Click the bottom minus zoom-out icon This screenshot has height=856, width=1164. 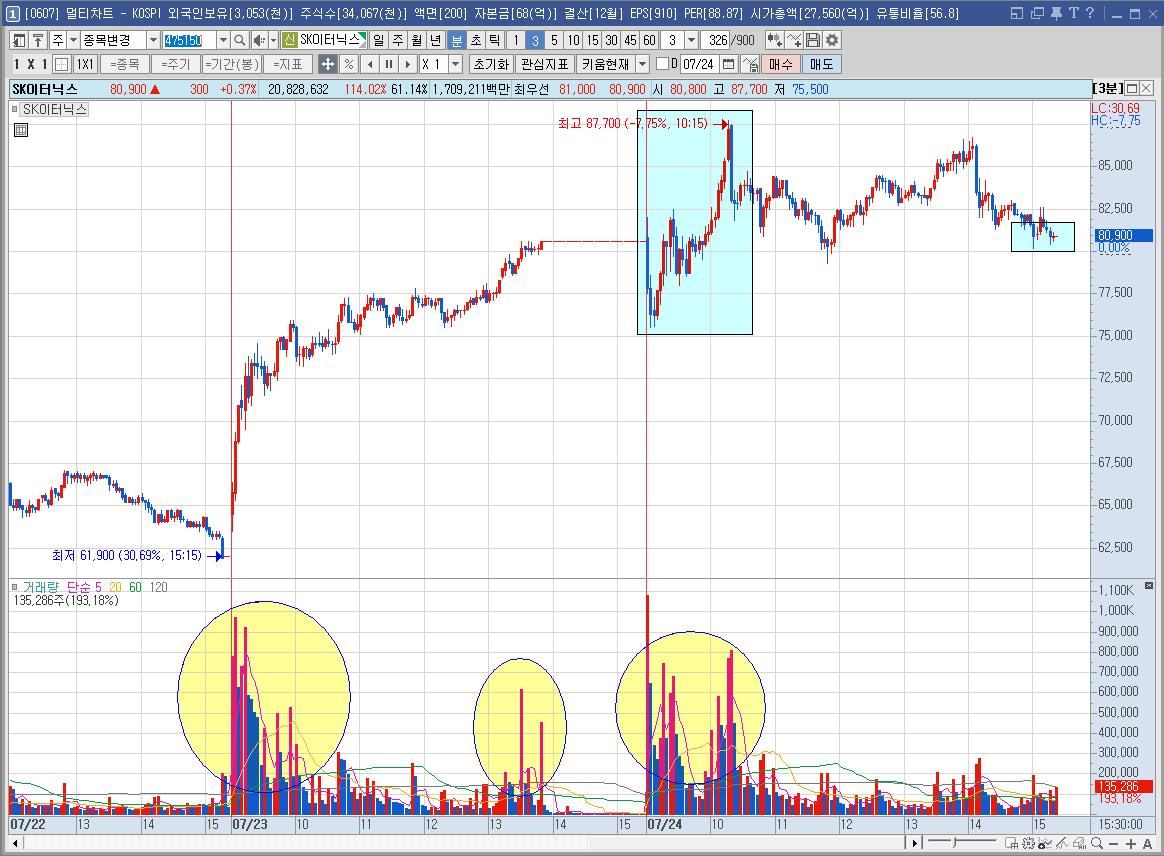1114,843
